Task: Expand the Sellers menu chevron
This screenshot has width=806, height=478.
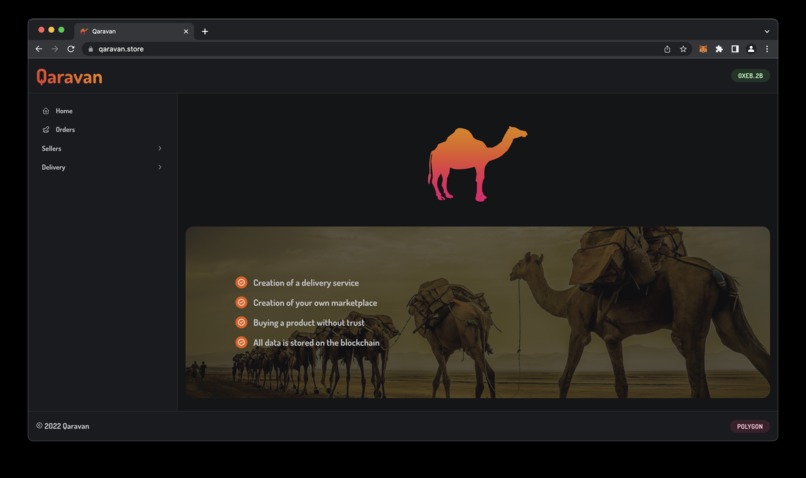Action: 160,149
